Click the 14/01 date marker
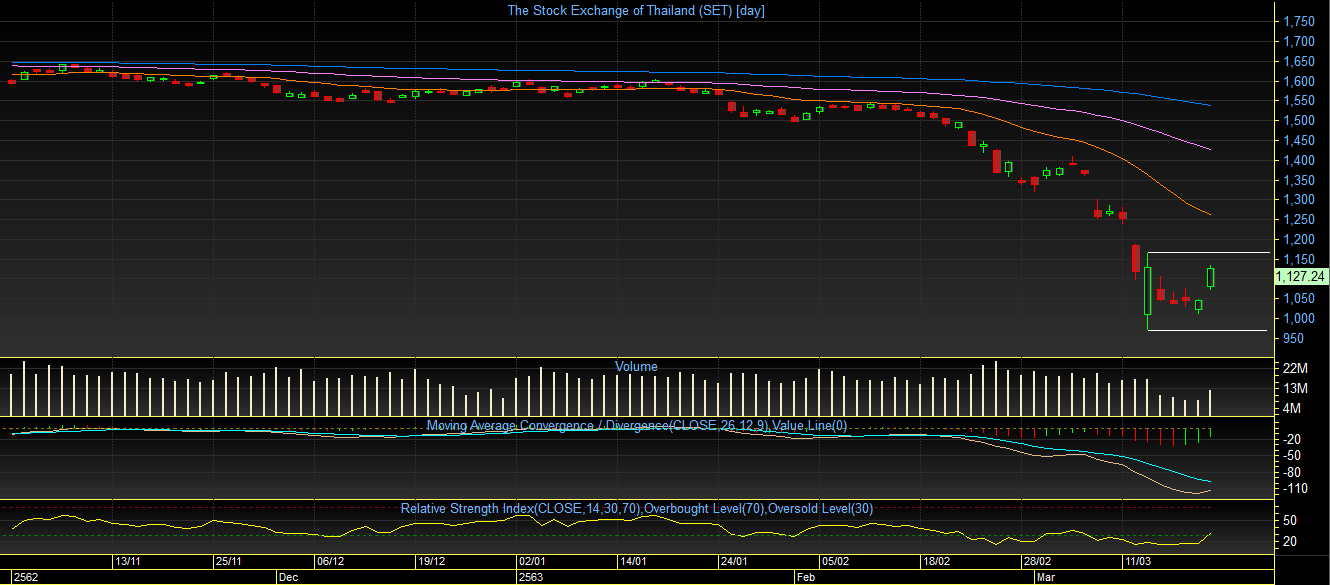The image size is (1330, 585). pos(634,562)
